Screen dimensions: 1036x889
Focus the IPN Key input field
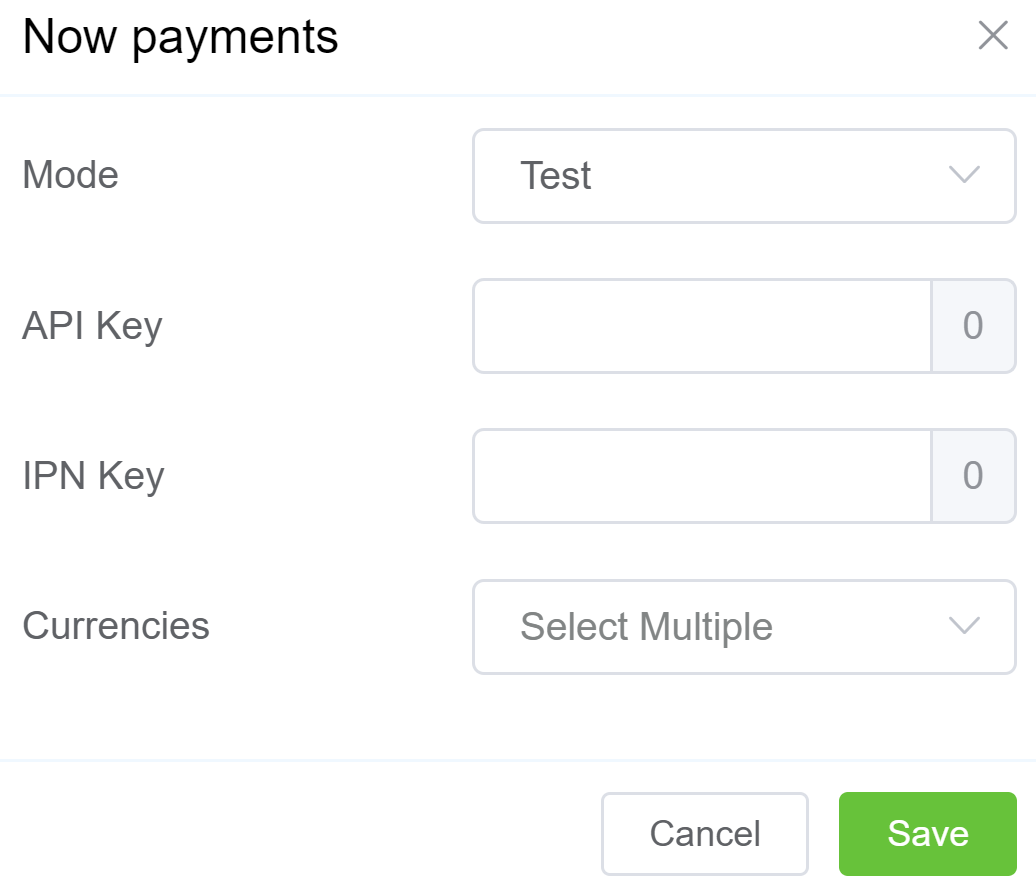pyautogui.click(x=702, y=476)
